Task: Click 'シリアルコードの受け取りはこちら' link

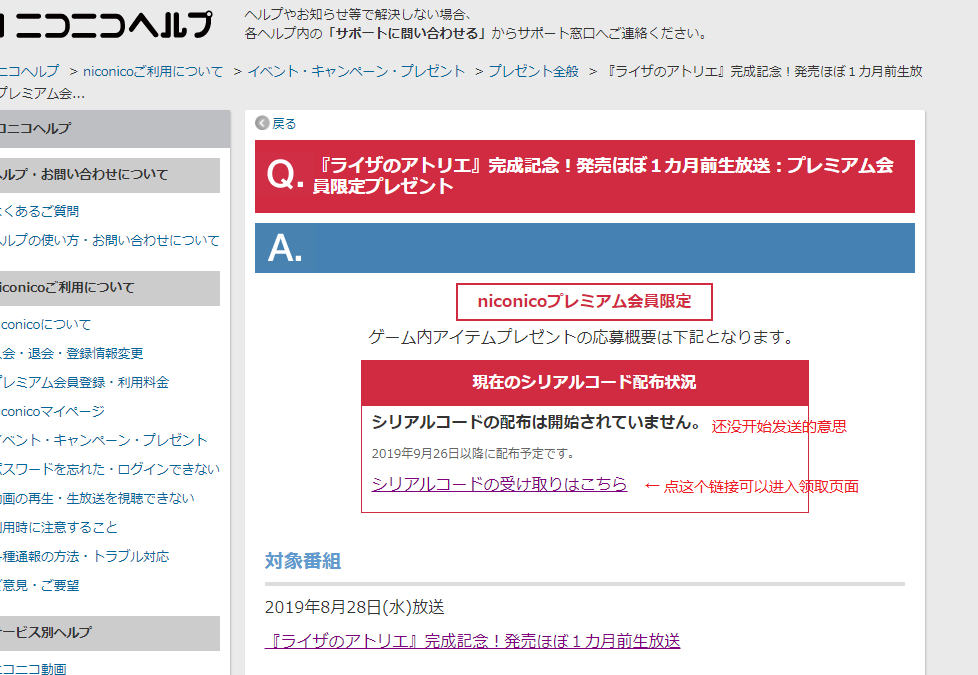Action: [x=499, y=484]
